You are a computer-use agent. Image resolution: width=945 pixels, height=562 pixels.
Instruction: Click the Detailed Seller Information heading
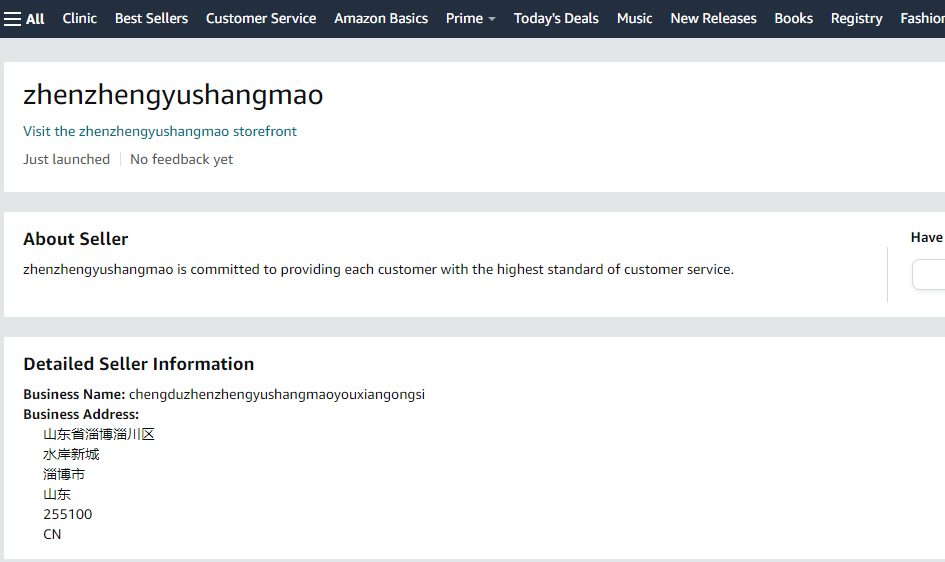139,364
